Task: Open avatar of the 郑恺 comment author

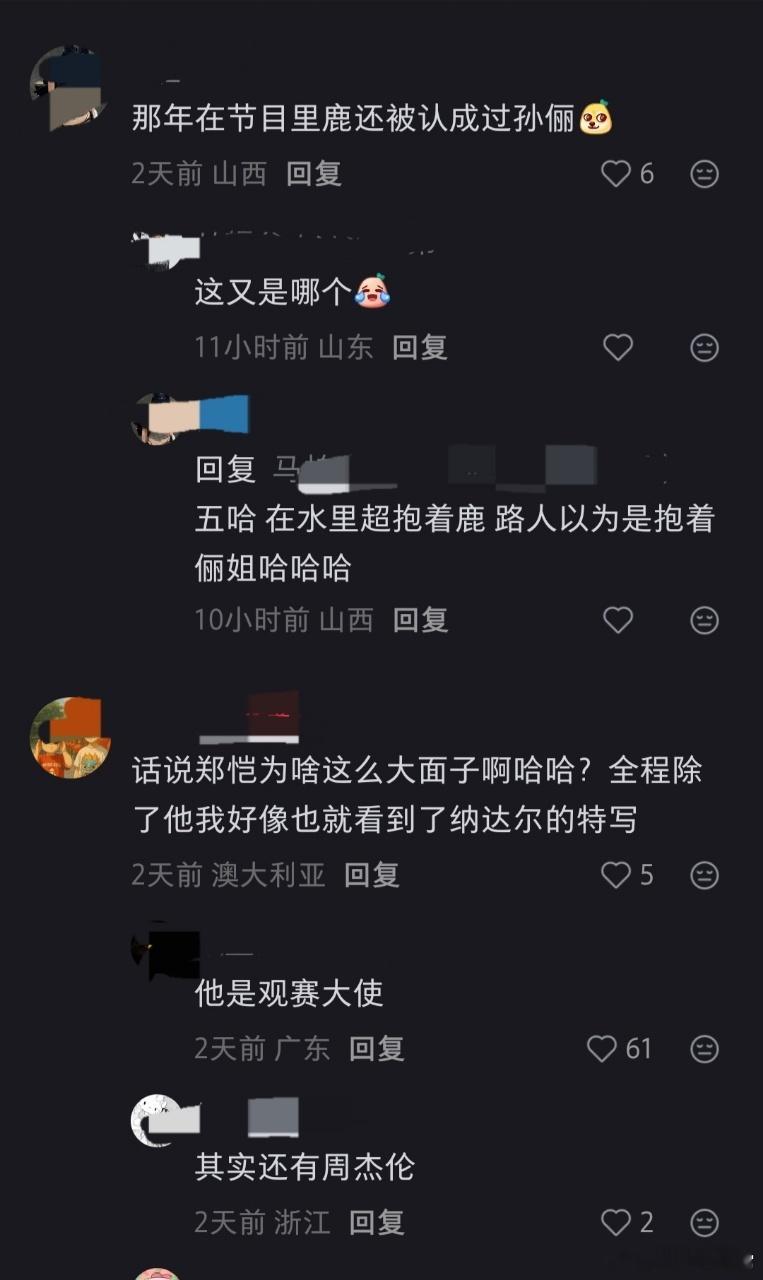Action: pyautogui.click(x=70, y=737)
